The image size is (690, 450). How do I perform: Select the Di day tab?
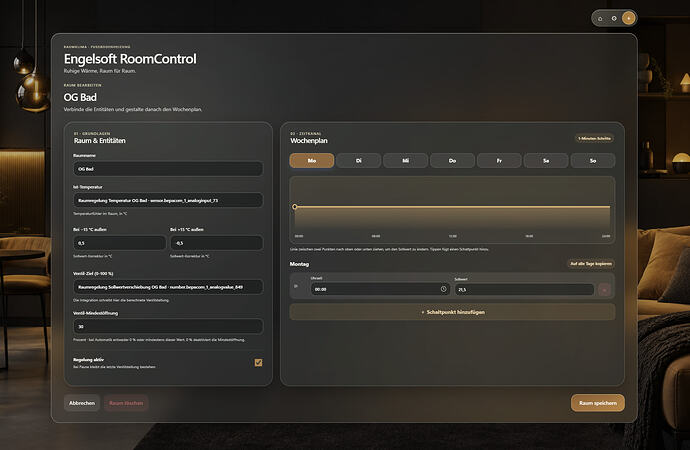tap(359, 161)
